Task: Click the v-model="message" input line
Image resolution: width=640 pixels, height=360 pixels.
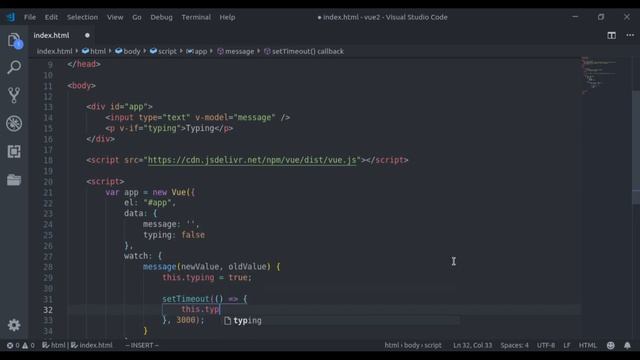Action: coord(198,118)
